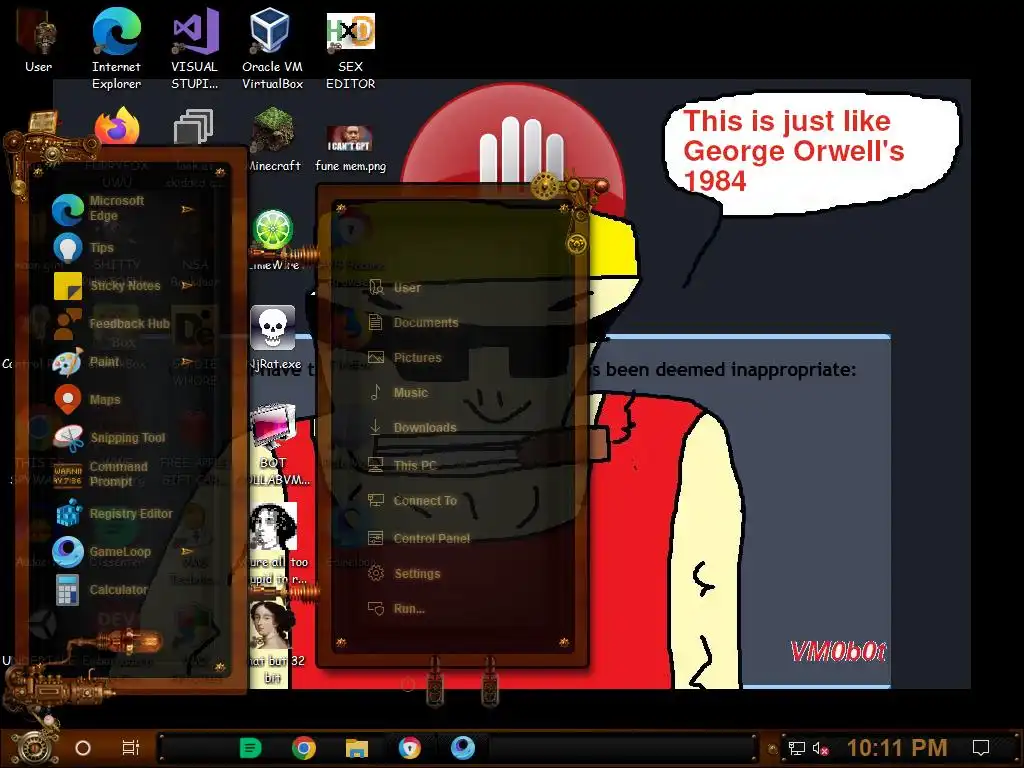The height and width of the screenshot is (768, 1024).
Task: Open Google Chrome from the taskbar
Action: tap(304, 748)
